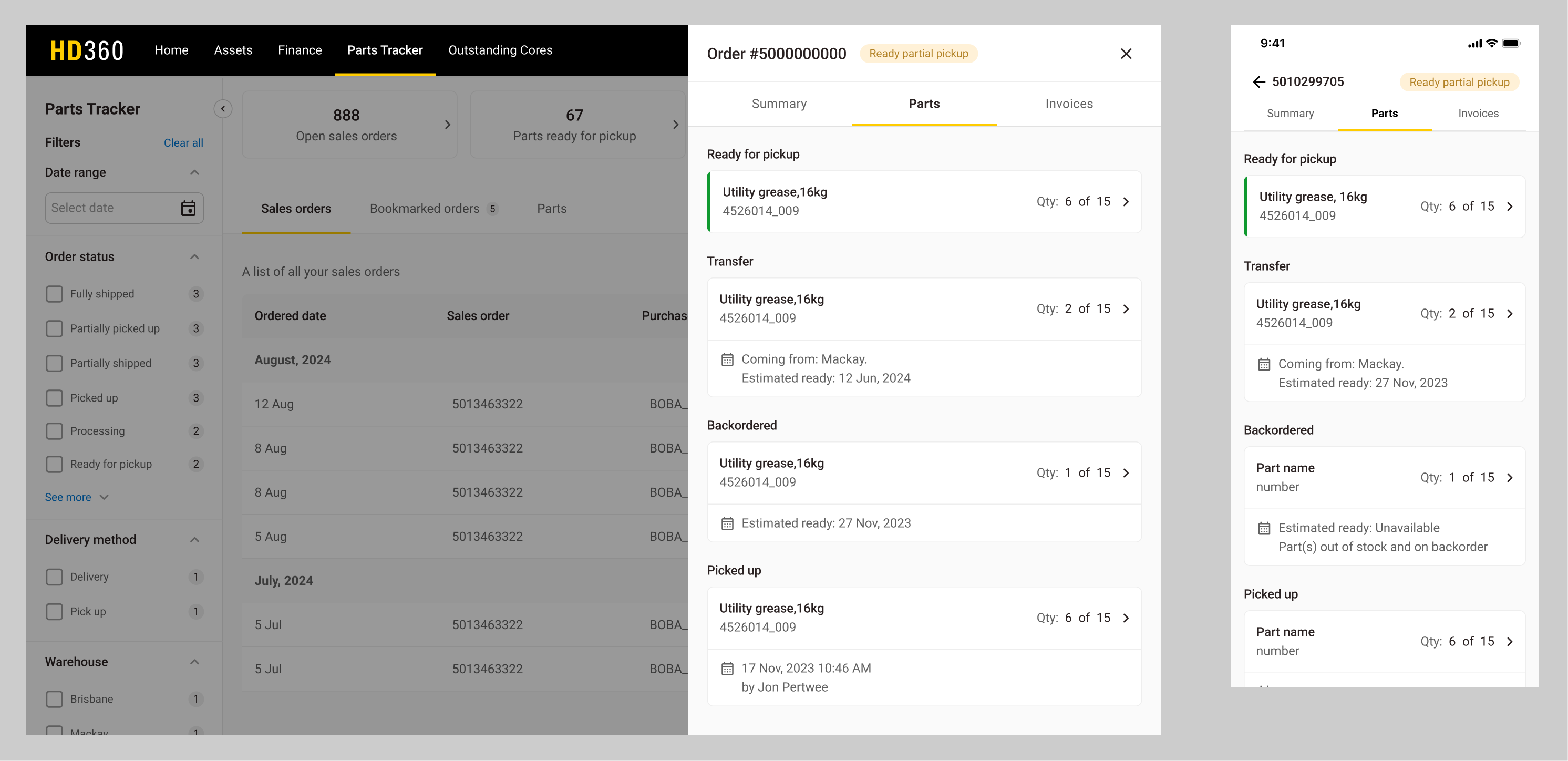Enable the Pick up delivery checkbox

pos(54,612)
